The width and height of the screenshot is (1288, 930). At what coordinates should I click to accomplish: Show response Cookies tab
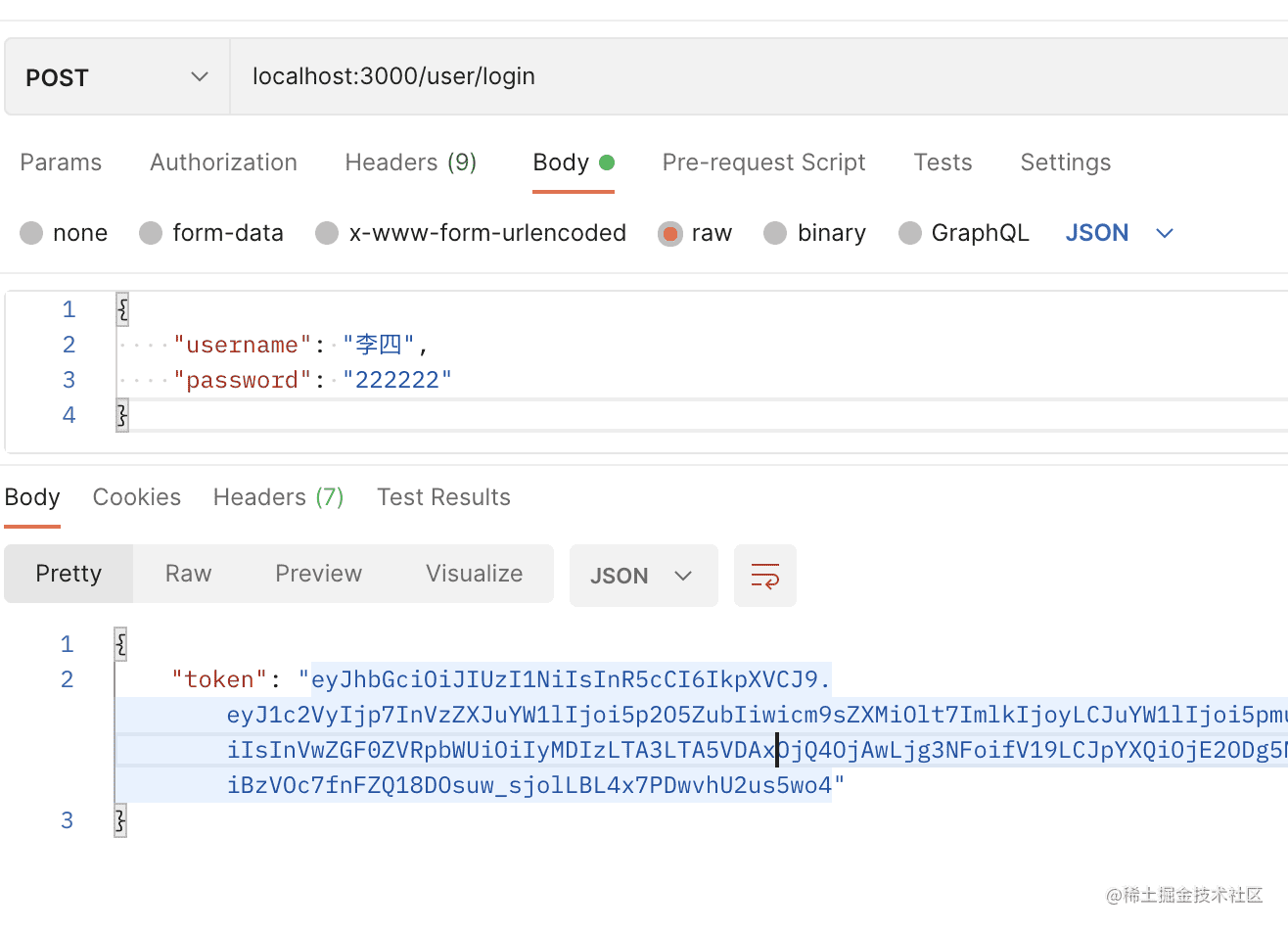click(x=137, y=497)
